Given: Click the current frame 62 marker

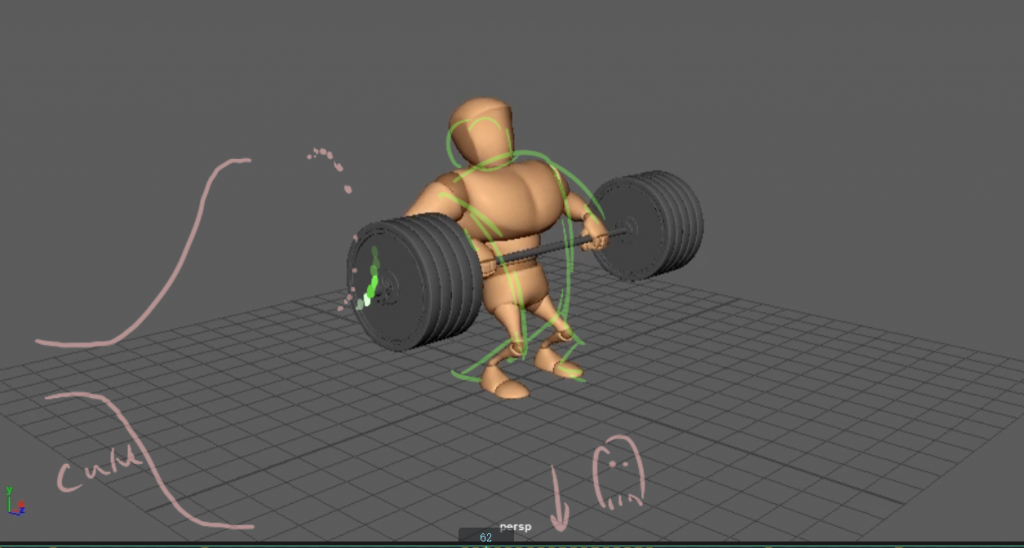Looking at the screenshot, I should 486,538.
